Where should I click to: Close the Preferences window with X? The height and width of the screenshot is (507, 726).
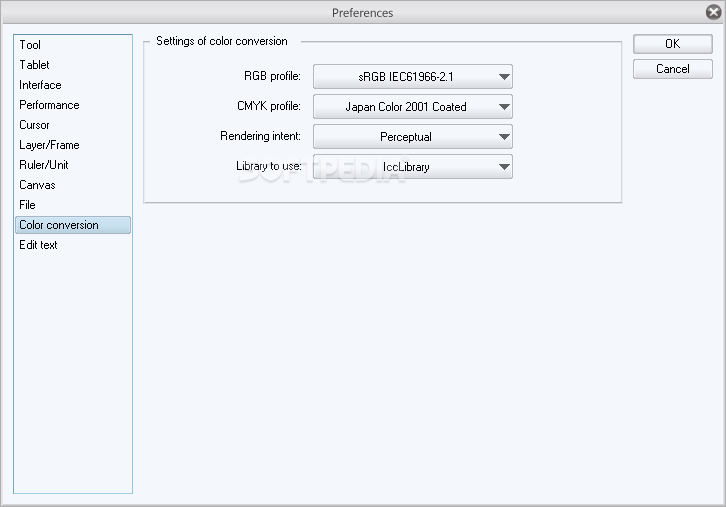[713, 12]
